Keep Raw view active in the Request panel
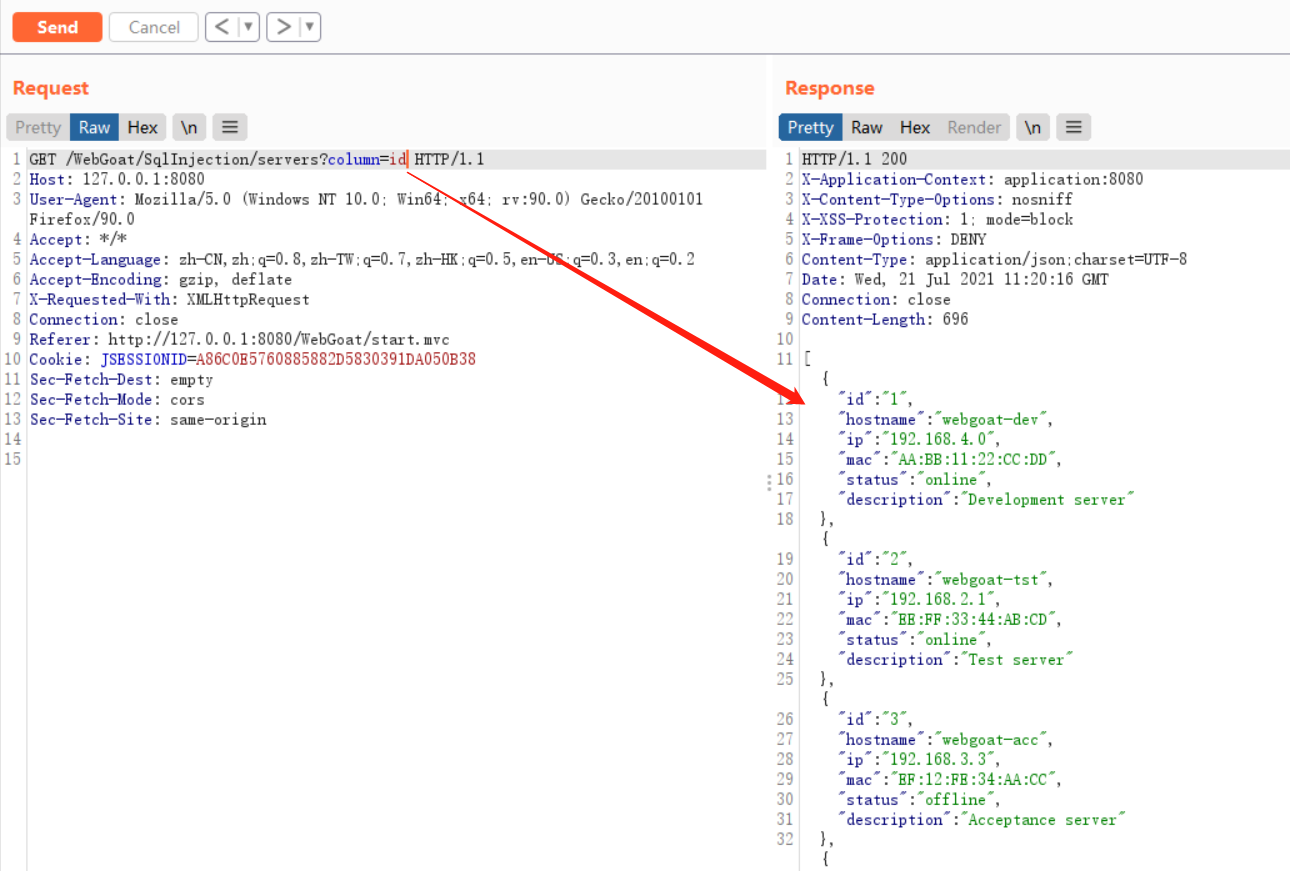This screenshot has width=1290, height=871. click(93, 127)
